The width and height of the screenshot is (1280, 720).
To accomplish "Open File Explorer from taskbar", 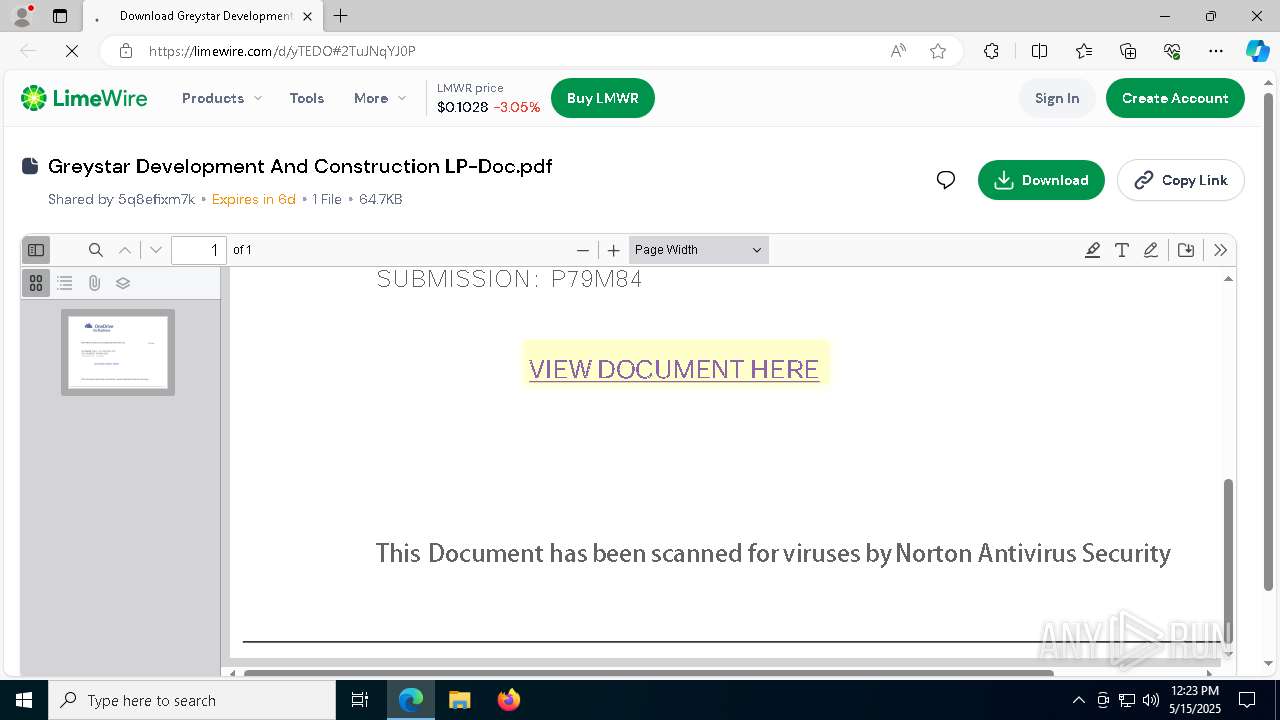I will pyautogui.click(x=459, y=700).
